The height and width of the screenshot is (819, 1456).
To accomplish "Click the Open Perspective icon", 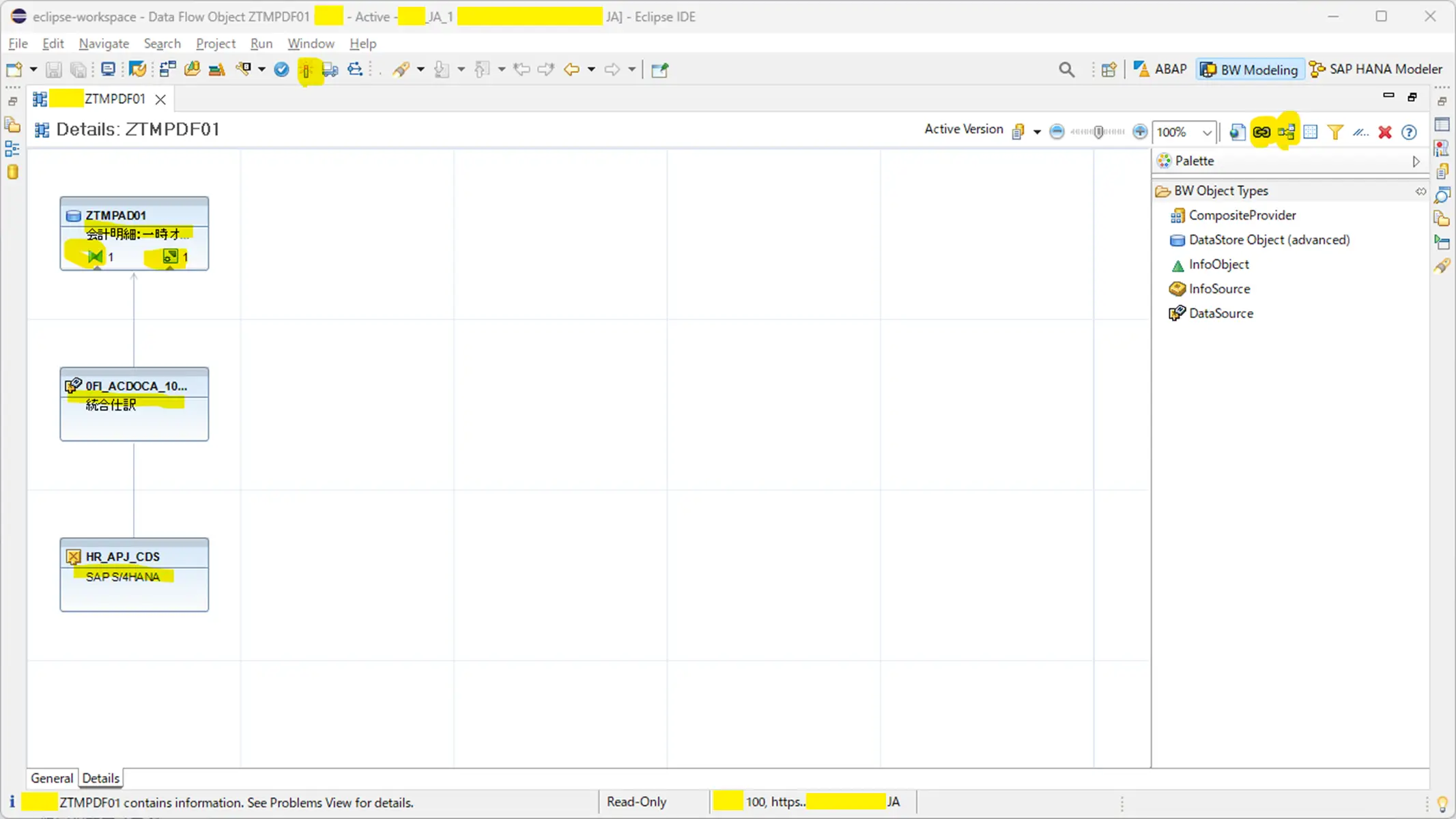I will point(1109,69).
